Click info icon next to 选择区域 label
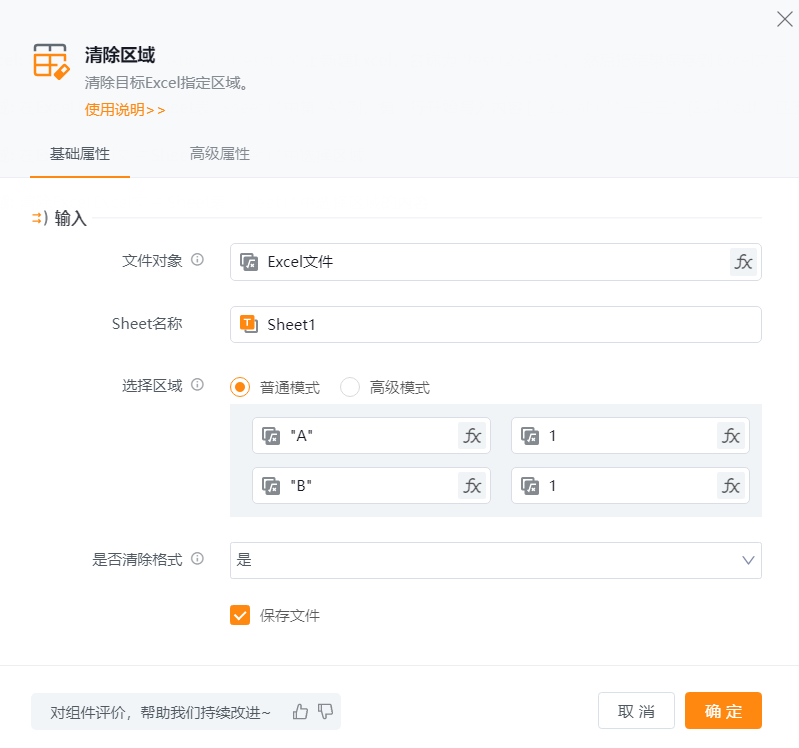 (x=197, y=385)
